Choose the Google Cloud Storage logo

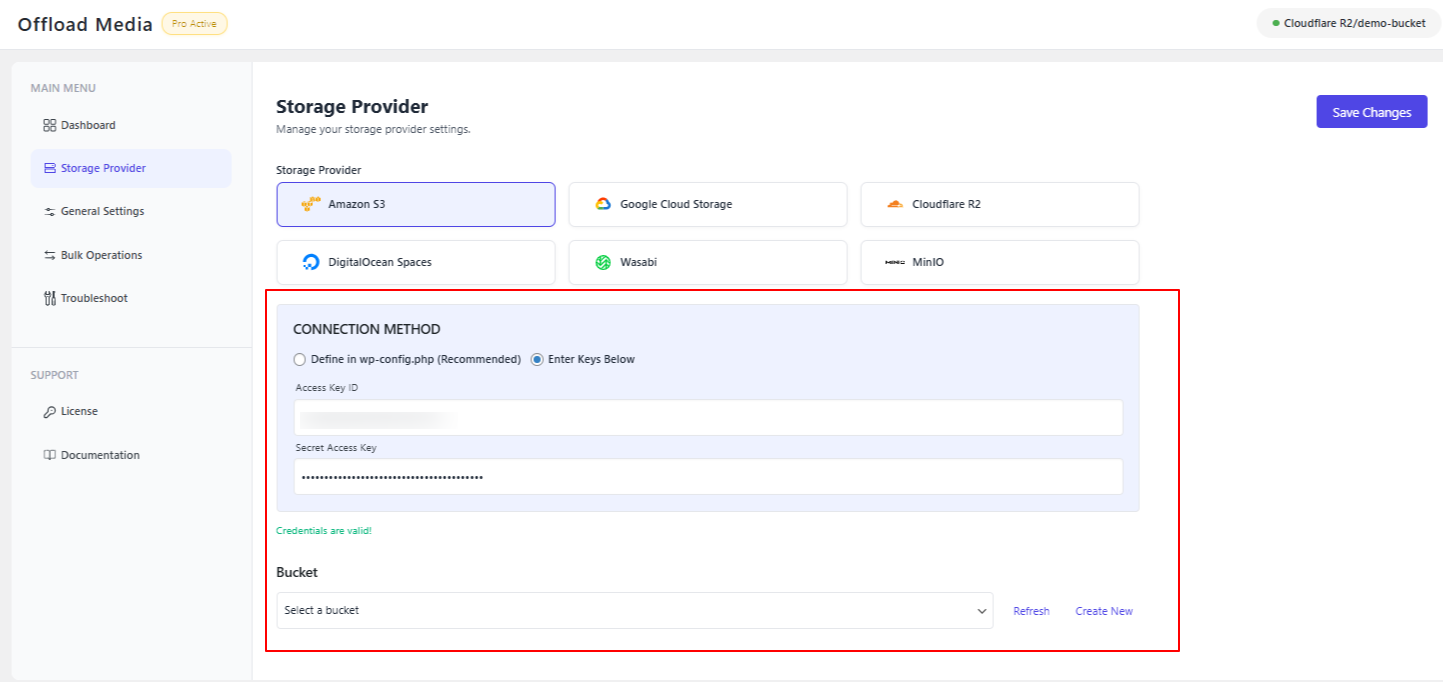point(603,204)
